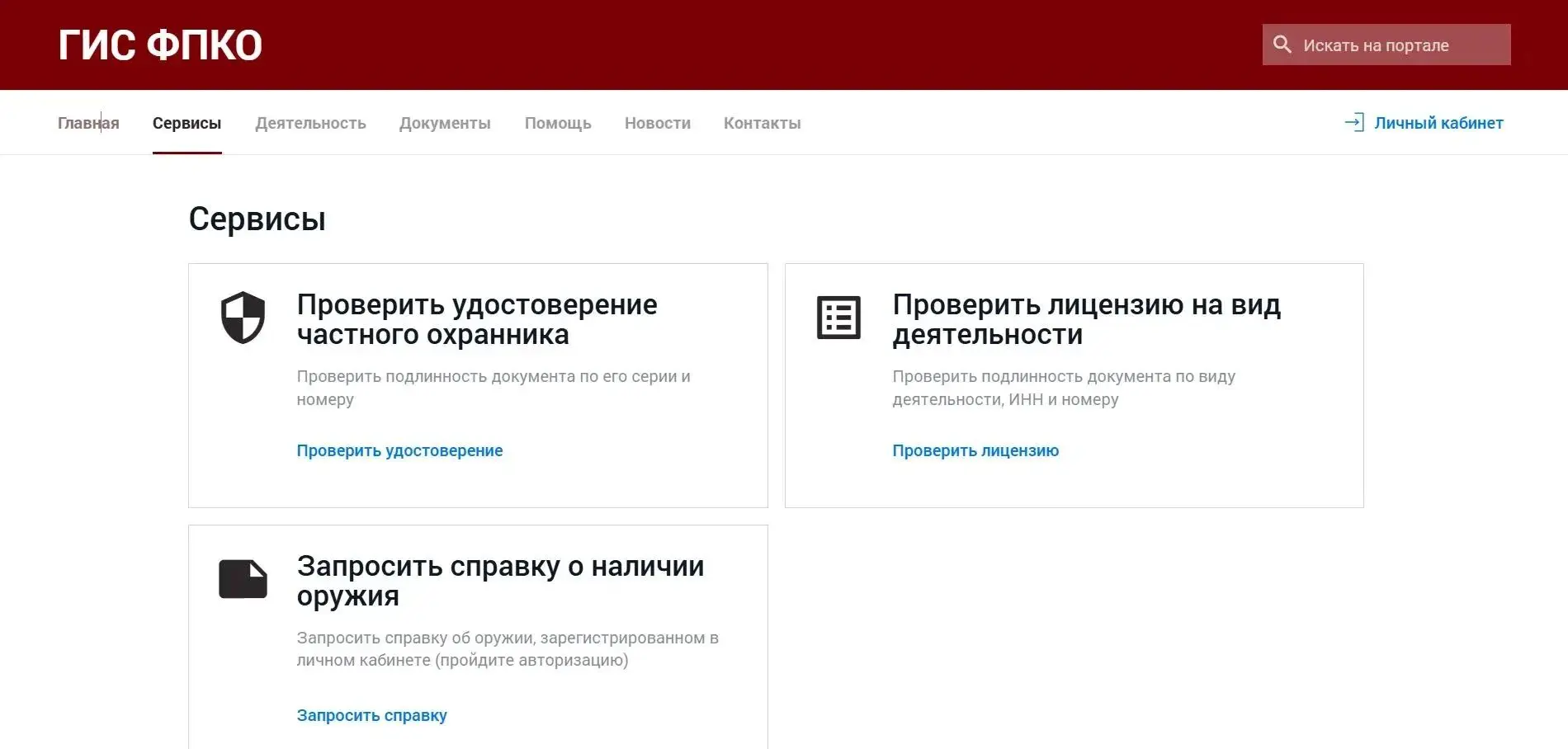The width and height of the screenshot is (1568, 749).
Task: Click the Сервисы page heading
Action: (257, 219)
